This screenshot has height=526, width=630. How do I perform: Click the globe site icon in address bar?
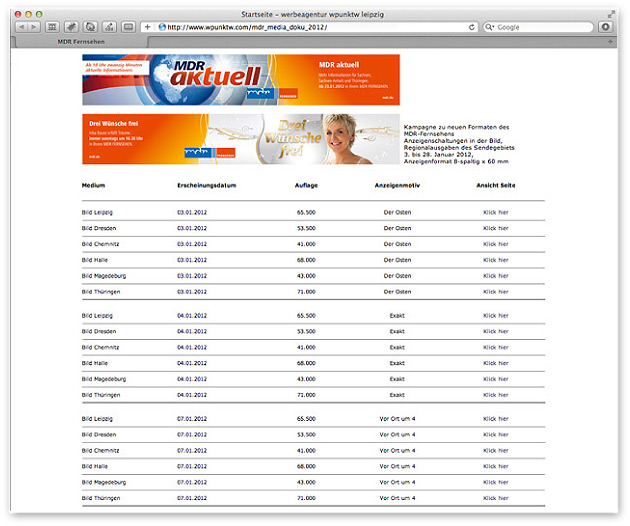coord(162,27)
